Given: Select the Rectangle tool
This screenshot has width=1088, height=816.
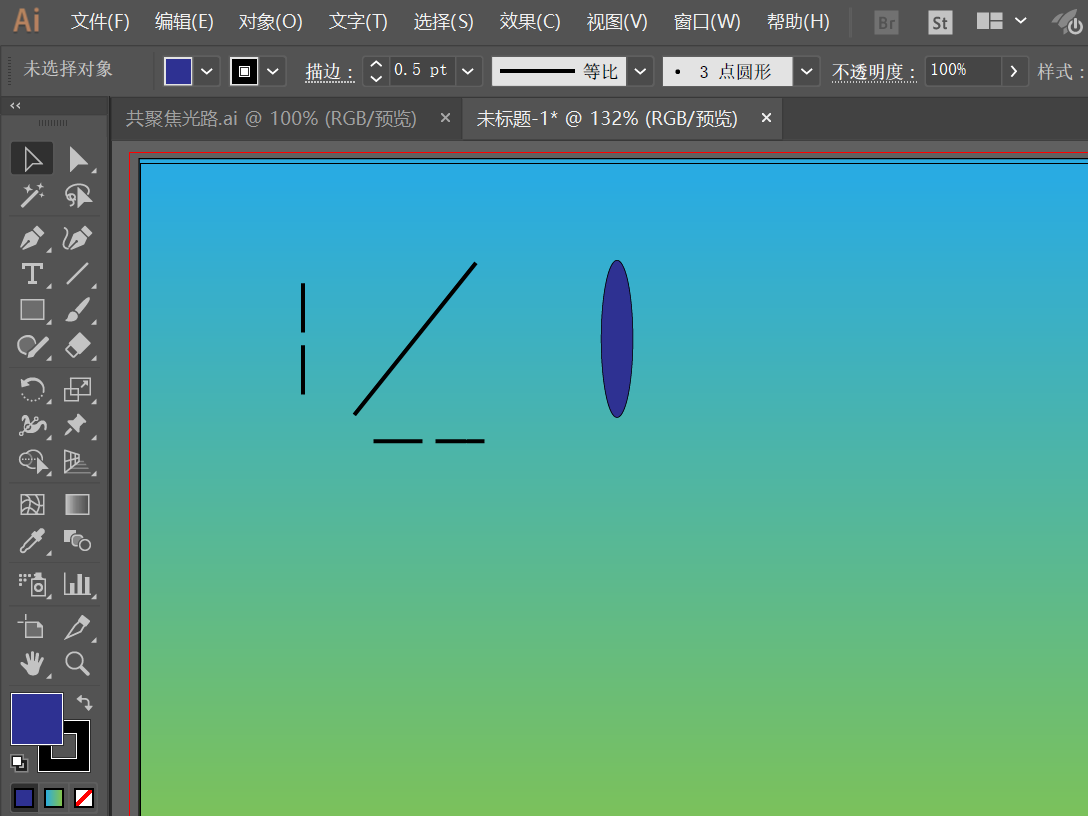Looking at the screenshot, I should (32, 309).
